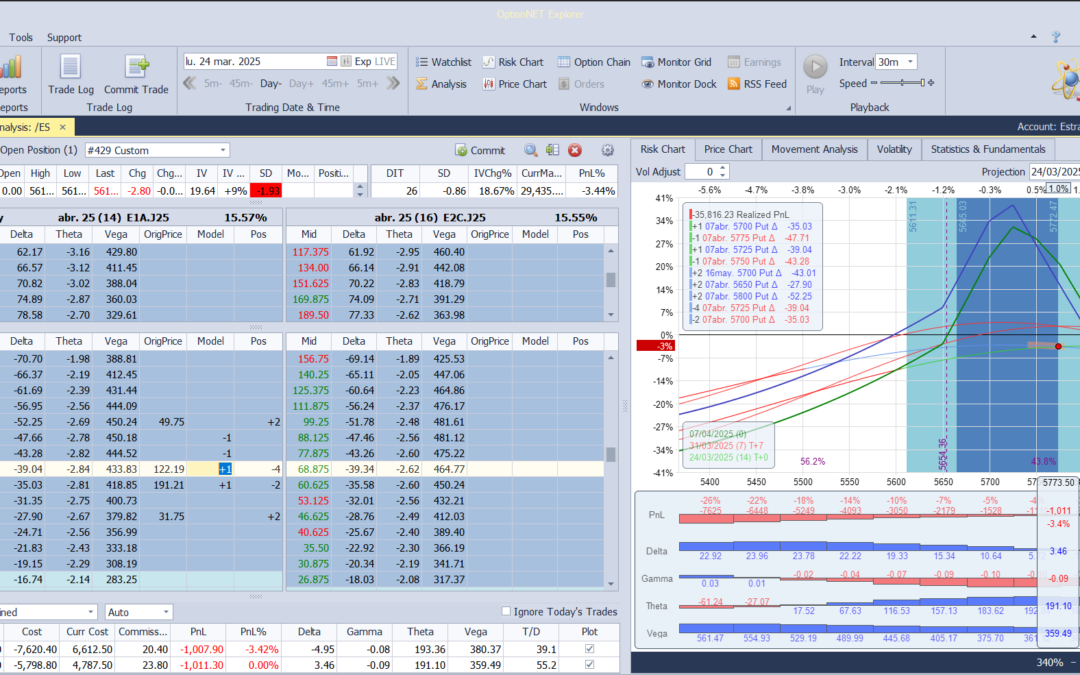Step forward 45 minutes with 45m+

[x=335, y=83]
